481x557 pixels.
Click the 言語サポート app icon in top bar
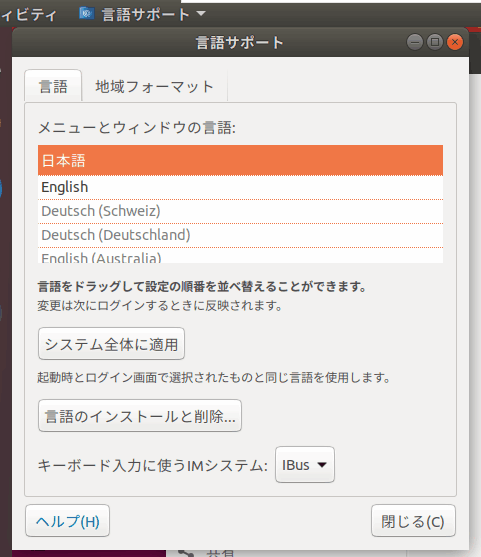pos(86,14)
